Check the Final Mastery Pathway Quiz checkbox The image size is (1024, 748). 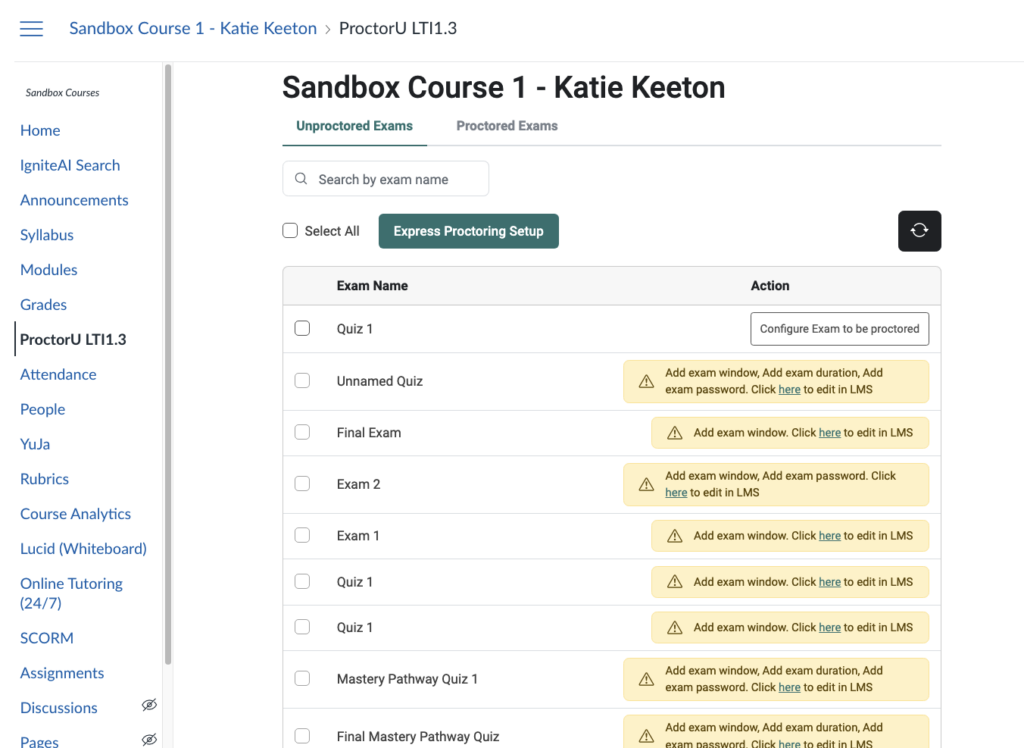pyautogui.click(x=302, y=736)
